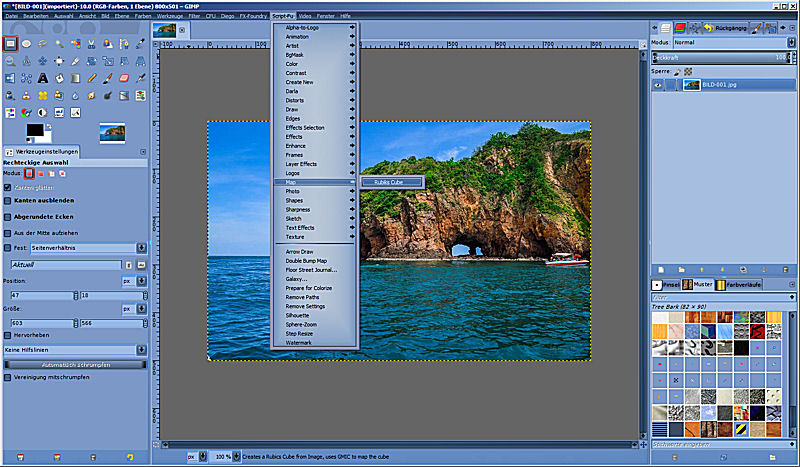Viewport: 800px width, 467px height.
Task: Select the Heal tool with yellow bandage
Action: (x=43, y=95)
